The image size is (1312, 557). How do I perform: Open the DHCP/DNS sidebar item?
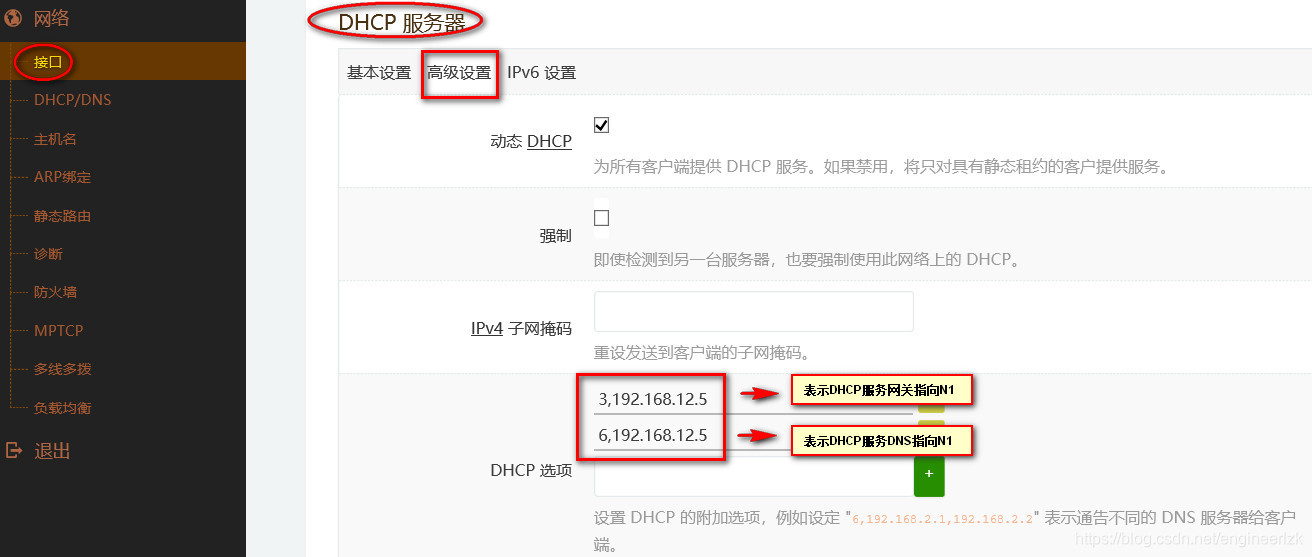(x=73, y=100)
